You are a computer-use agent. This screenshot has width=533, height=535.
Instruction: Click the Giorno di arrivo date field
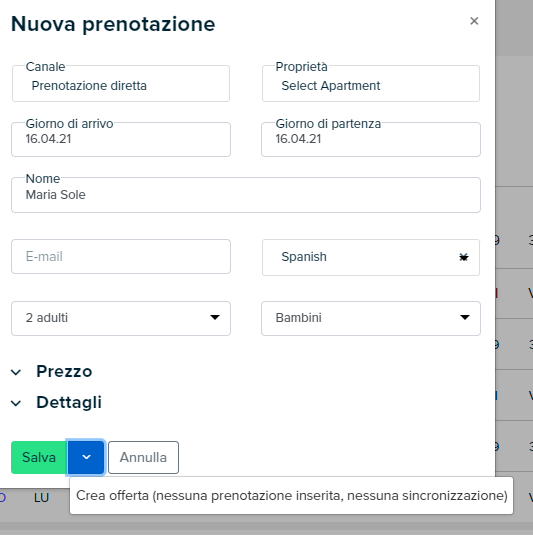(x=121, y=140)
